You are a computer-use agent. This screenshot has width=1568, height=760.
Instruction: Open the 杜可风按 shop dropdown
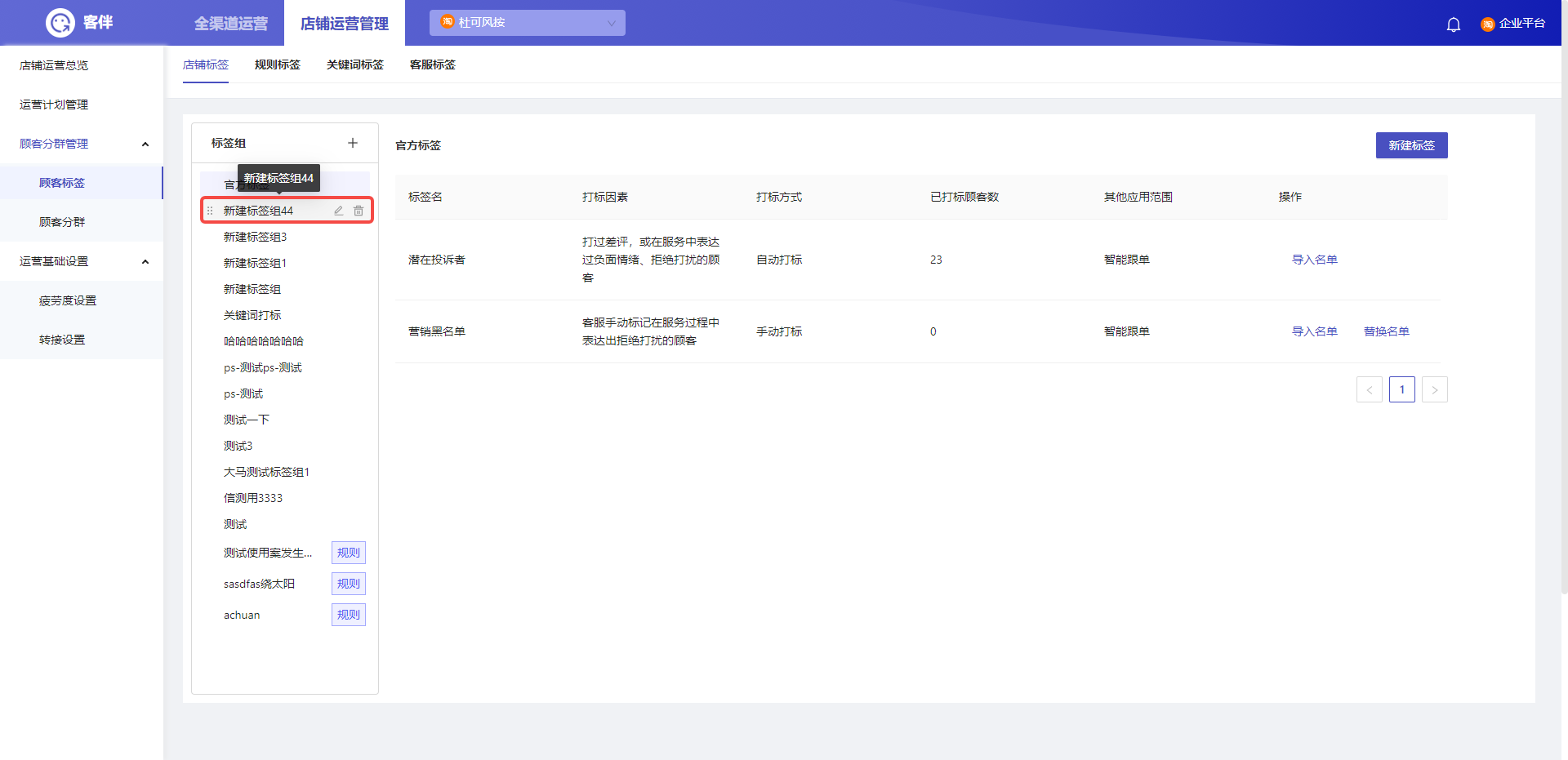coord(528,23)
